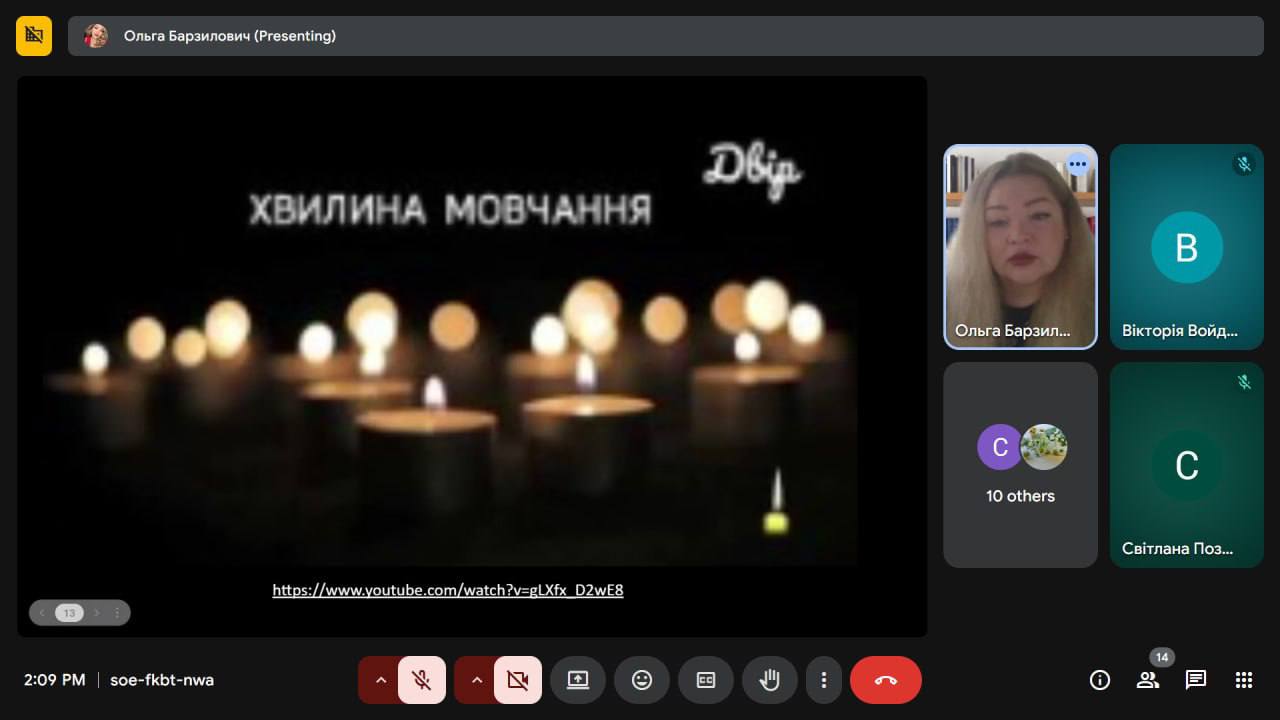Open the activities grid icon
This screenshot has width=1280, height=720.
point(1244,680)
